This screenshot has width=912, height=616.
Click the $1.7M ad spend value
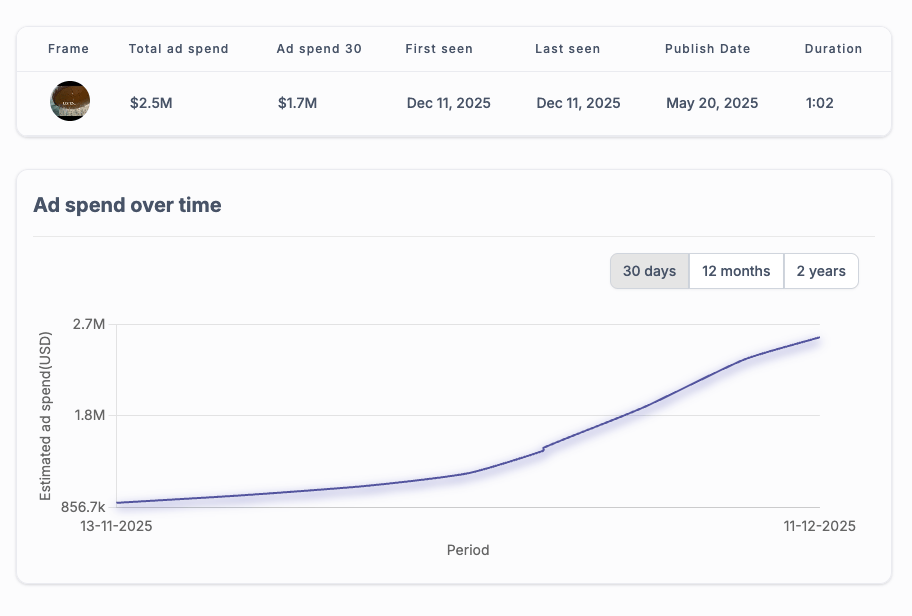[x=298, y=103]
